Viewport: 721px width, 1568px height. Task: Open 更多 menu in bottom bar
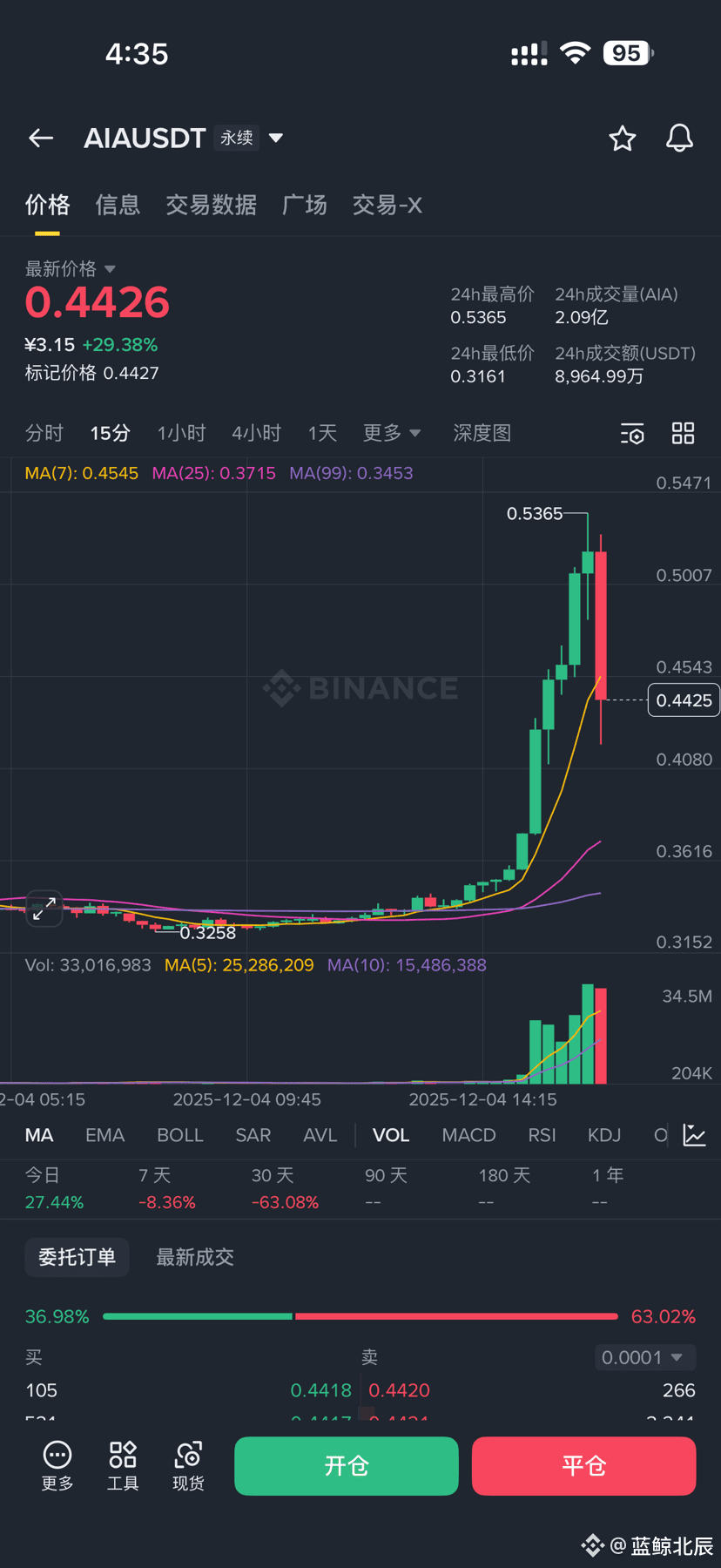click(x=57, y=1465)
